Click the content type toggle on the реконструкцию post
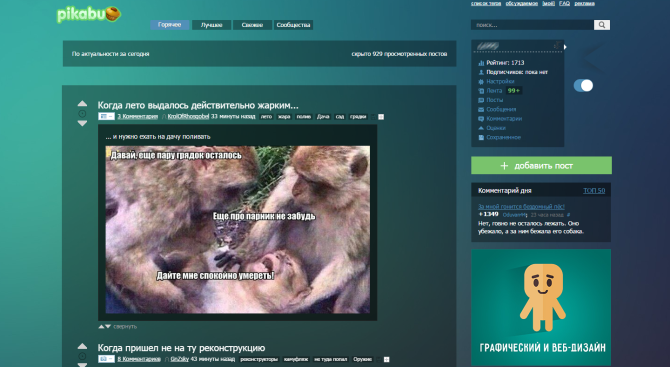Image resolution: width=670 pixels, height=367 pixels. click(x=106, y=359)
